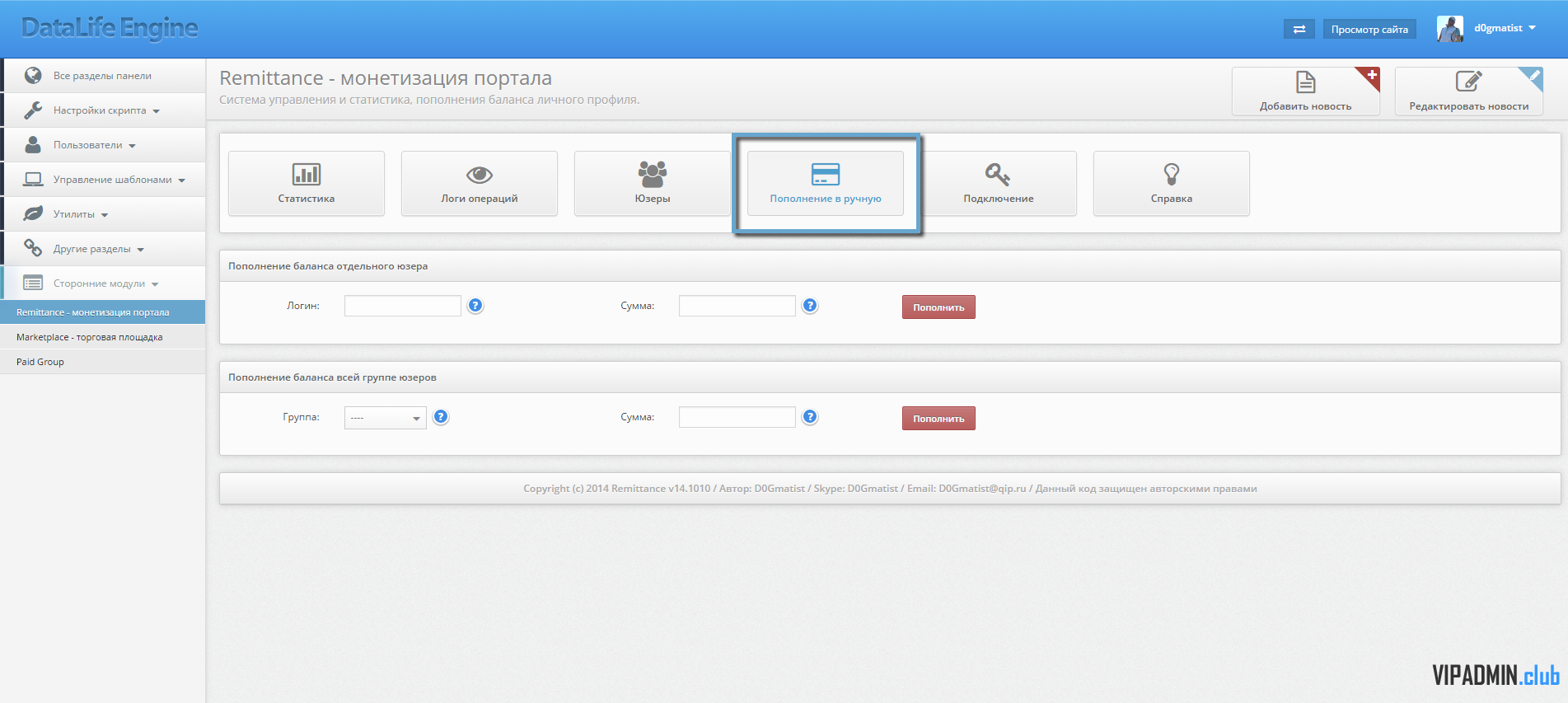Expand the Утилиты menu arrow
Screen dimensions: 1568x703
tap(105, 215)
